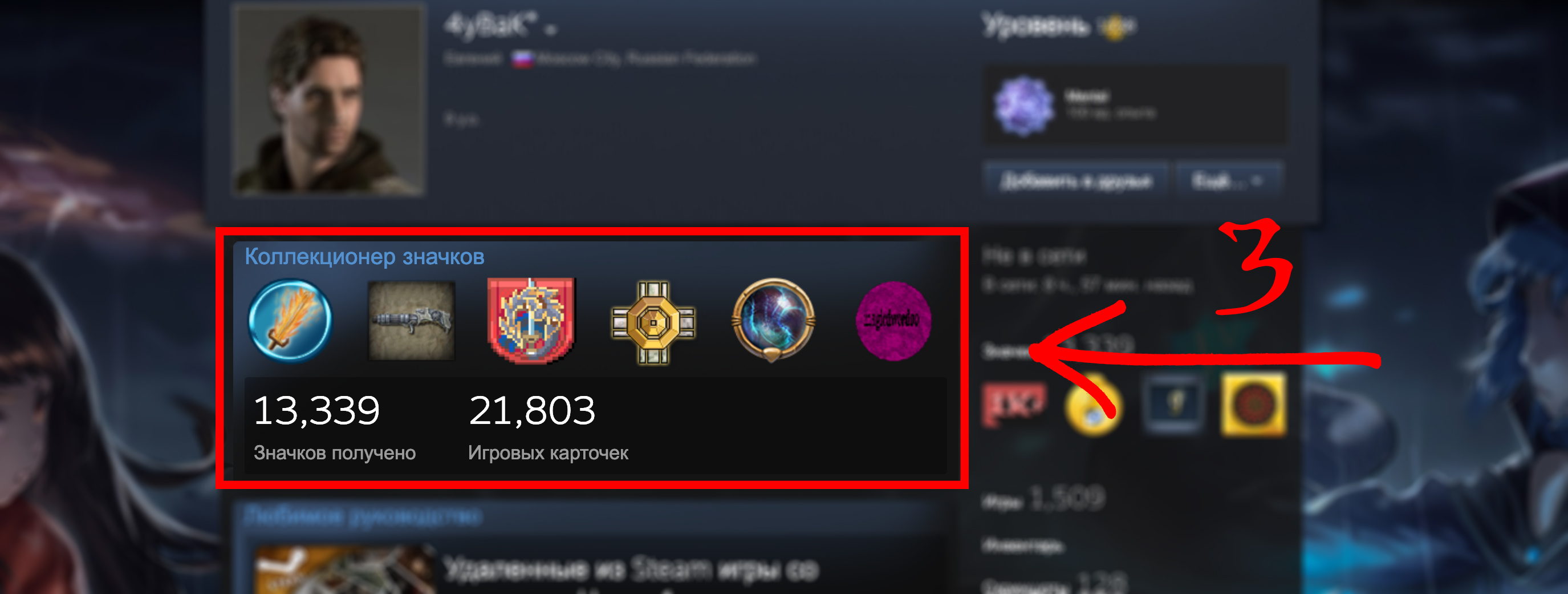Click the flaming sword badge icon
This screenshot has height=594, width=1568.
coord(290,321)
